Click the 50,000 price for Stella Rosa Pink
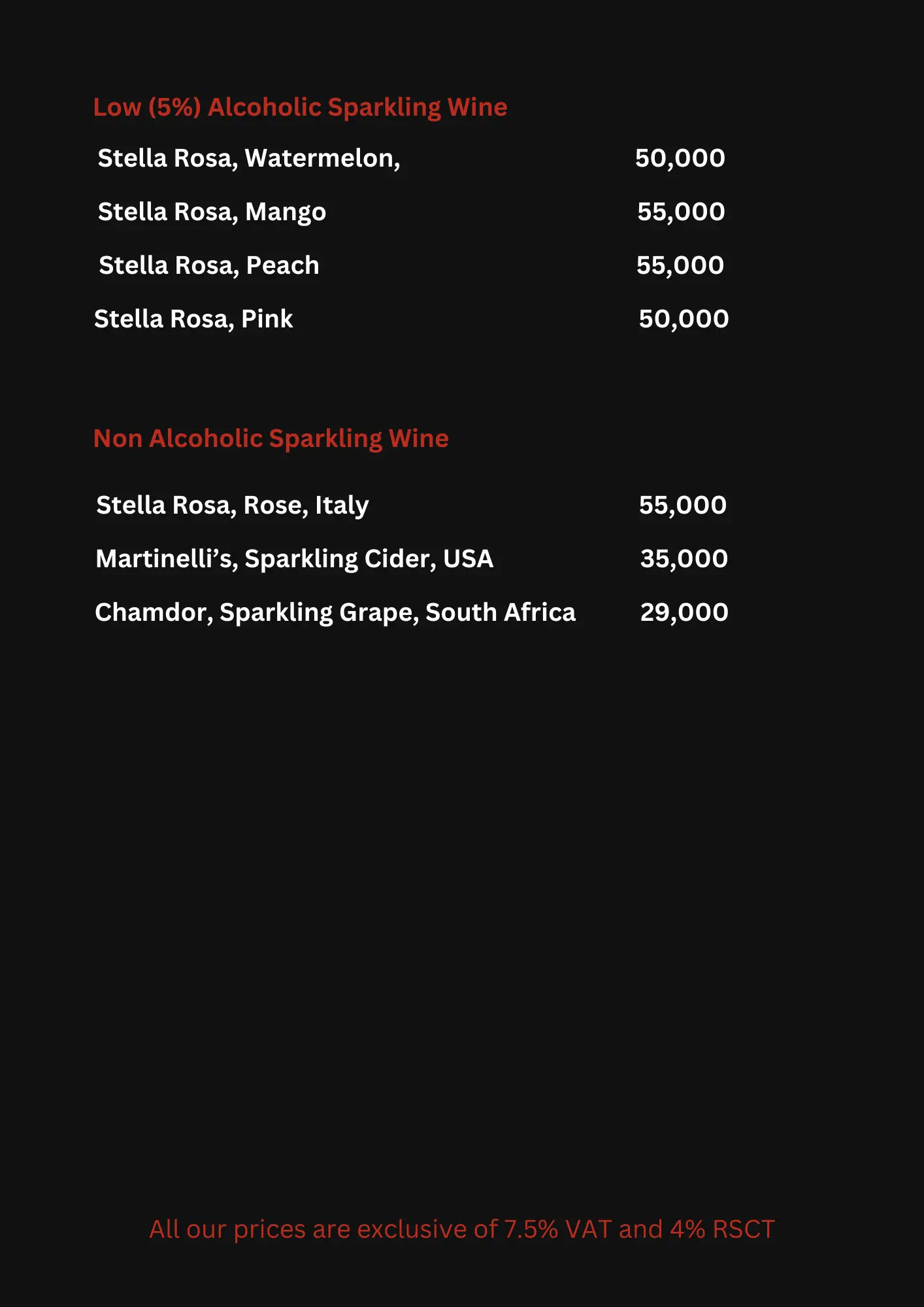 (x=683, y=319)
